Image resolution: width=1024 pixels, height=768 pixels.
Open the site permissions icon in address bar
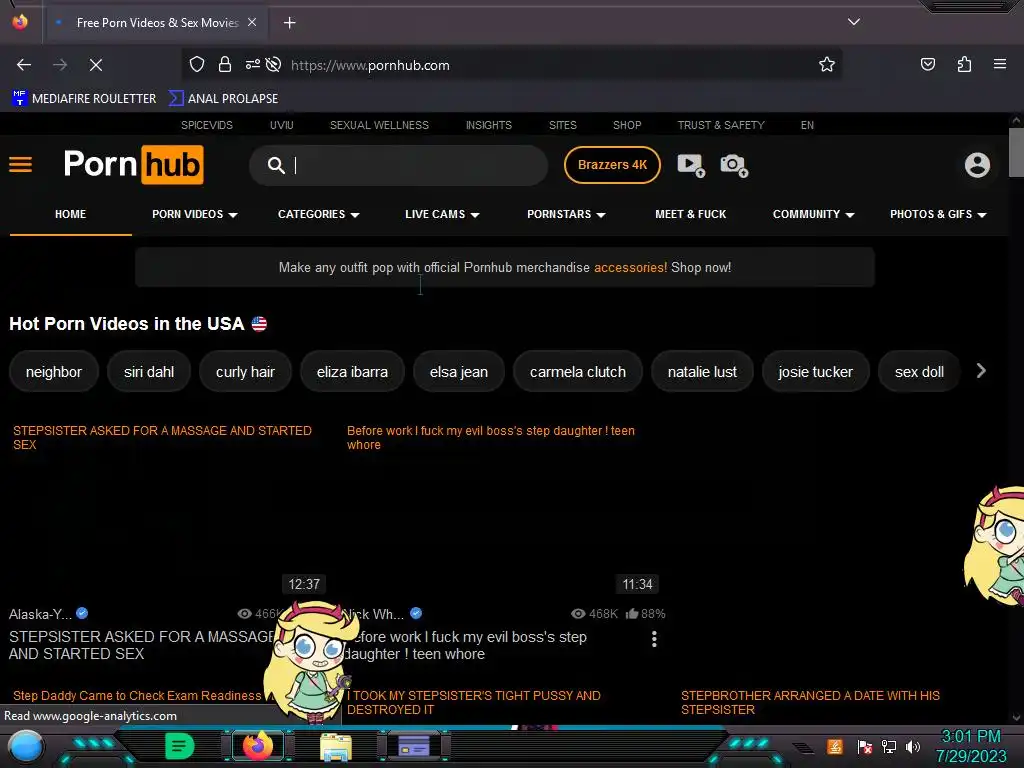point(252,65)
